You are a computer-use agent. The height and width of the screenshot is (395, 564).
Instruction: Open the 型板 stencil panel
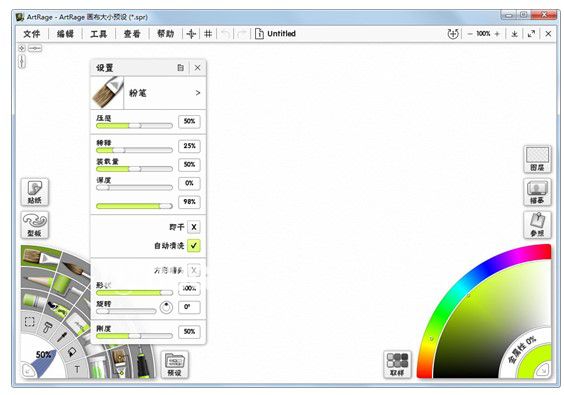tap(35, 225)
